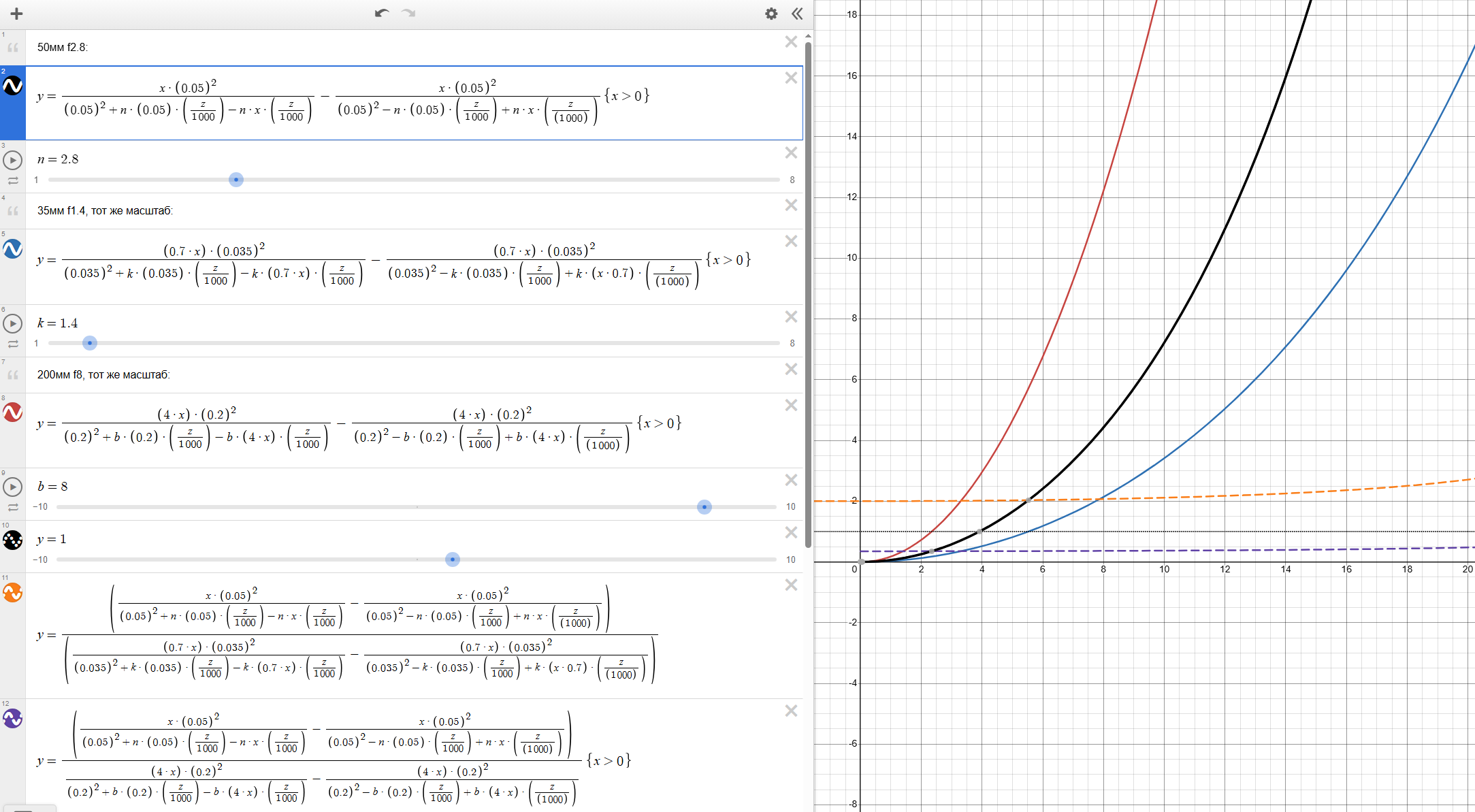Hide the blue 35mm f1.4 curve
Viewport: 1475px width, 812px height.
pyautogui.click(x=13, y=249)
